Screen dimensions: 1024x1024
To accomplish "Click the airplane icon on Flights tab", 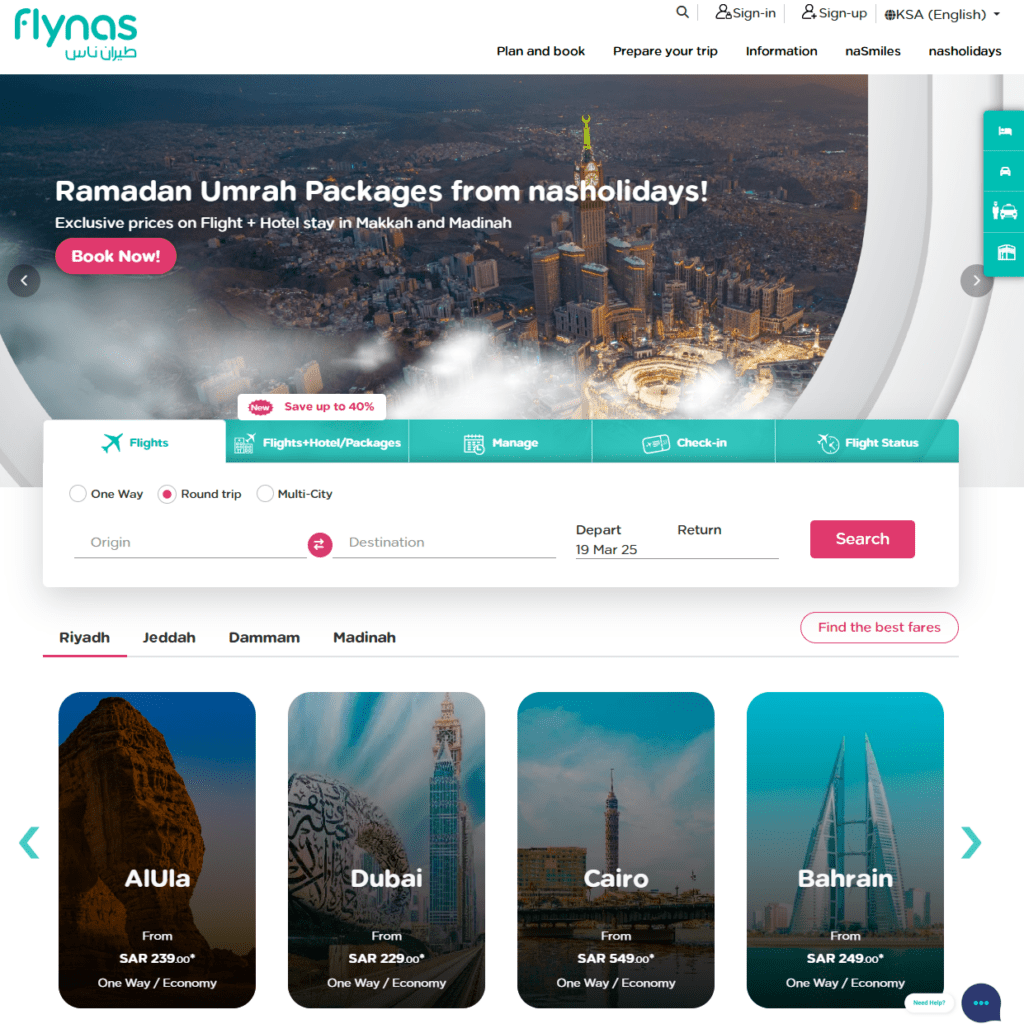I will point(112,442).
